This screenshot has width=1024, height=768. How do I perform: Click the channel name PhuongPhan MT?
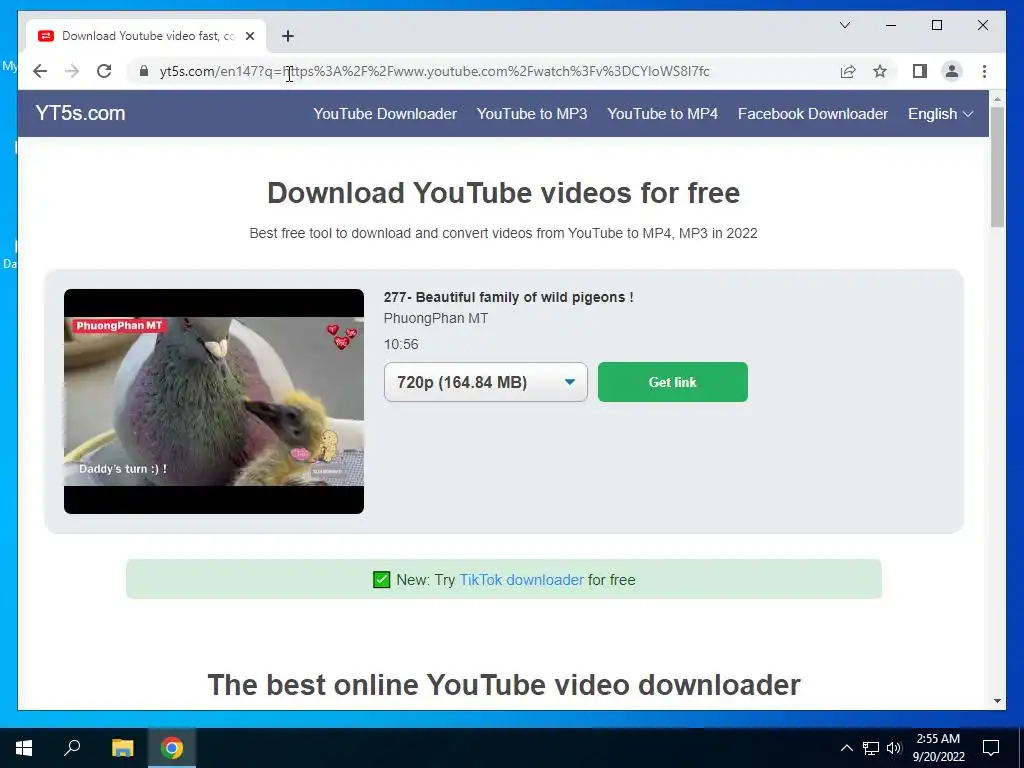tap(436, 319)
